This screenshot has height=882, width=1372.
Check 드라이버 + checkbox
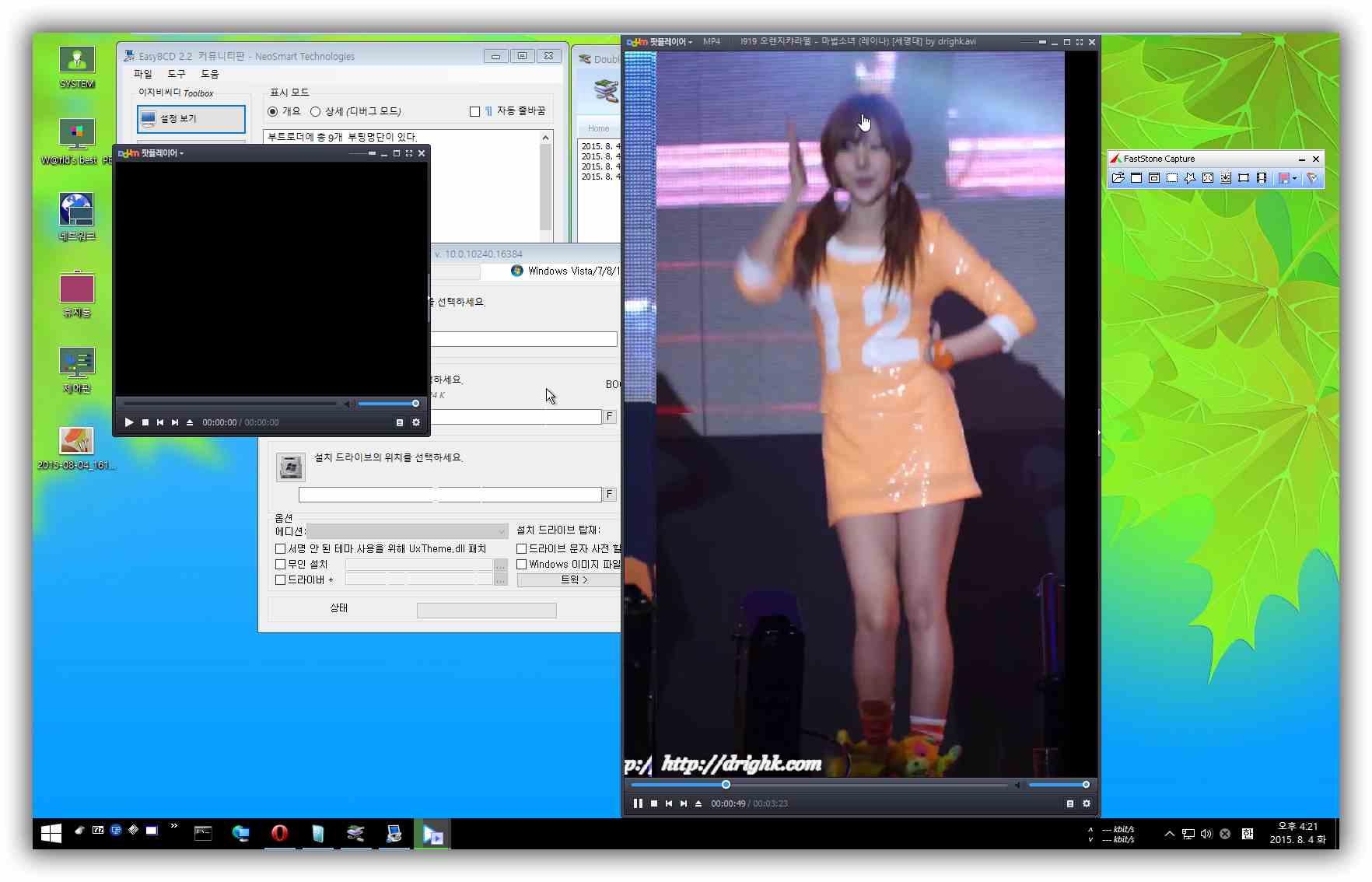point(281,579)
